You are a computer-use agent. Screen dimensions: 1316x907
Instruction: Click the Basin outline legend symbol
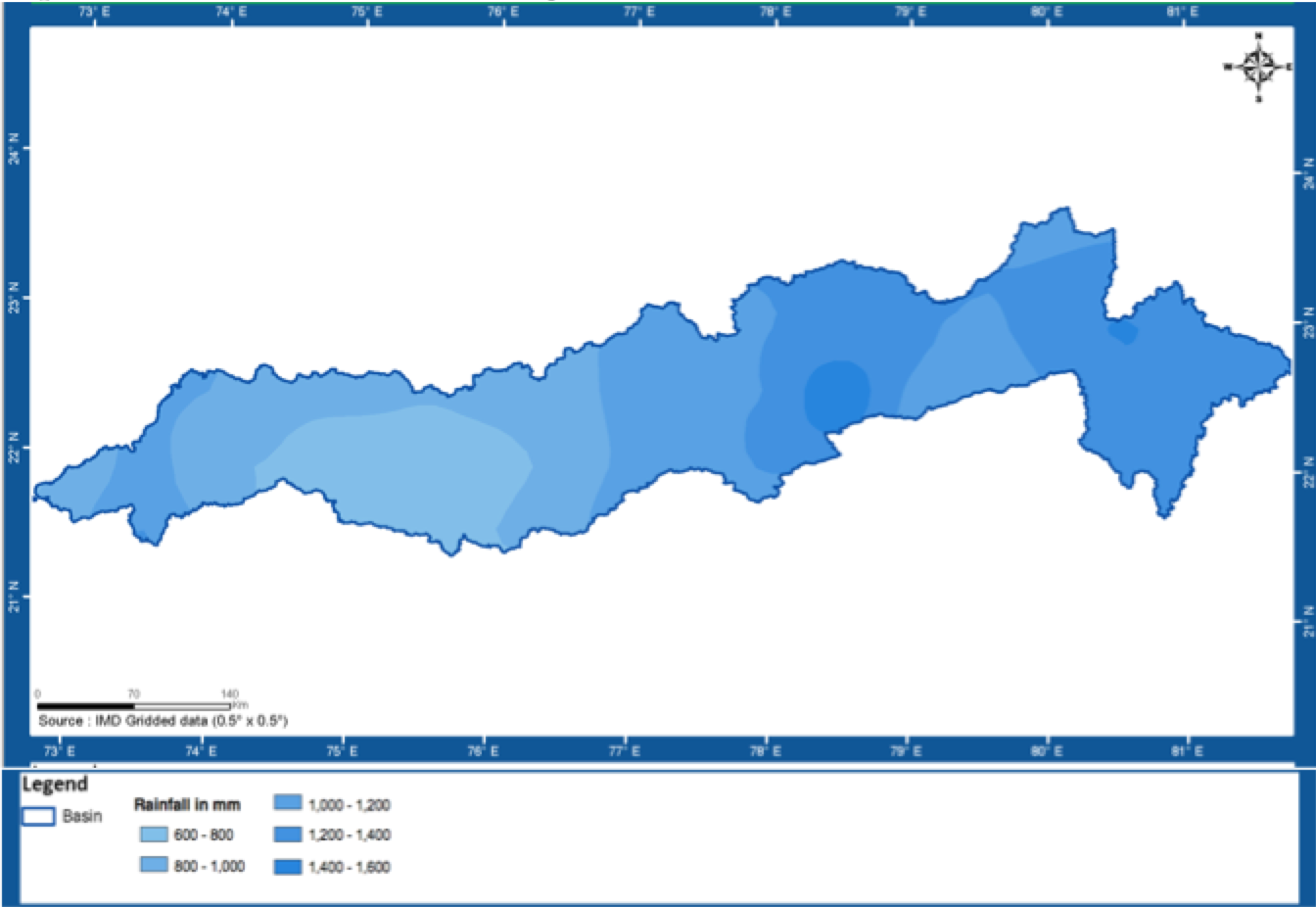coord(38,817)
